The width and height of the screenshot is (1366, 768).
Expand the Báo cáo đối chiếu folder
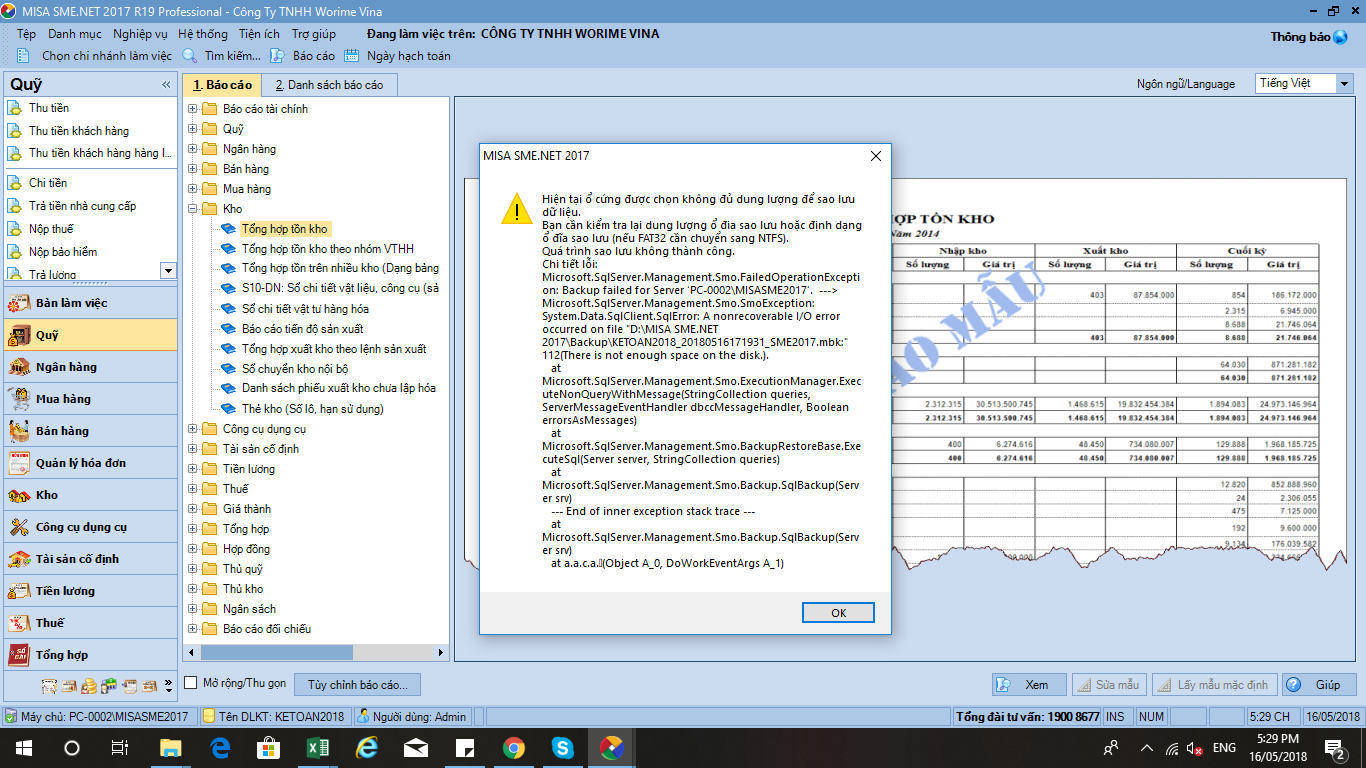click(x=193, y=629)
